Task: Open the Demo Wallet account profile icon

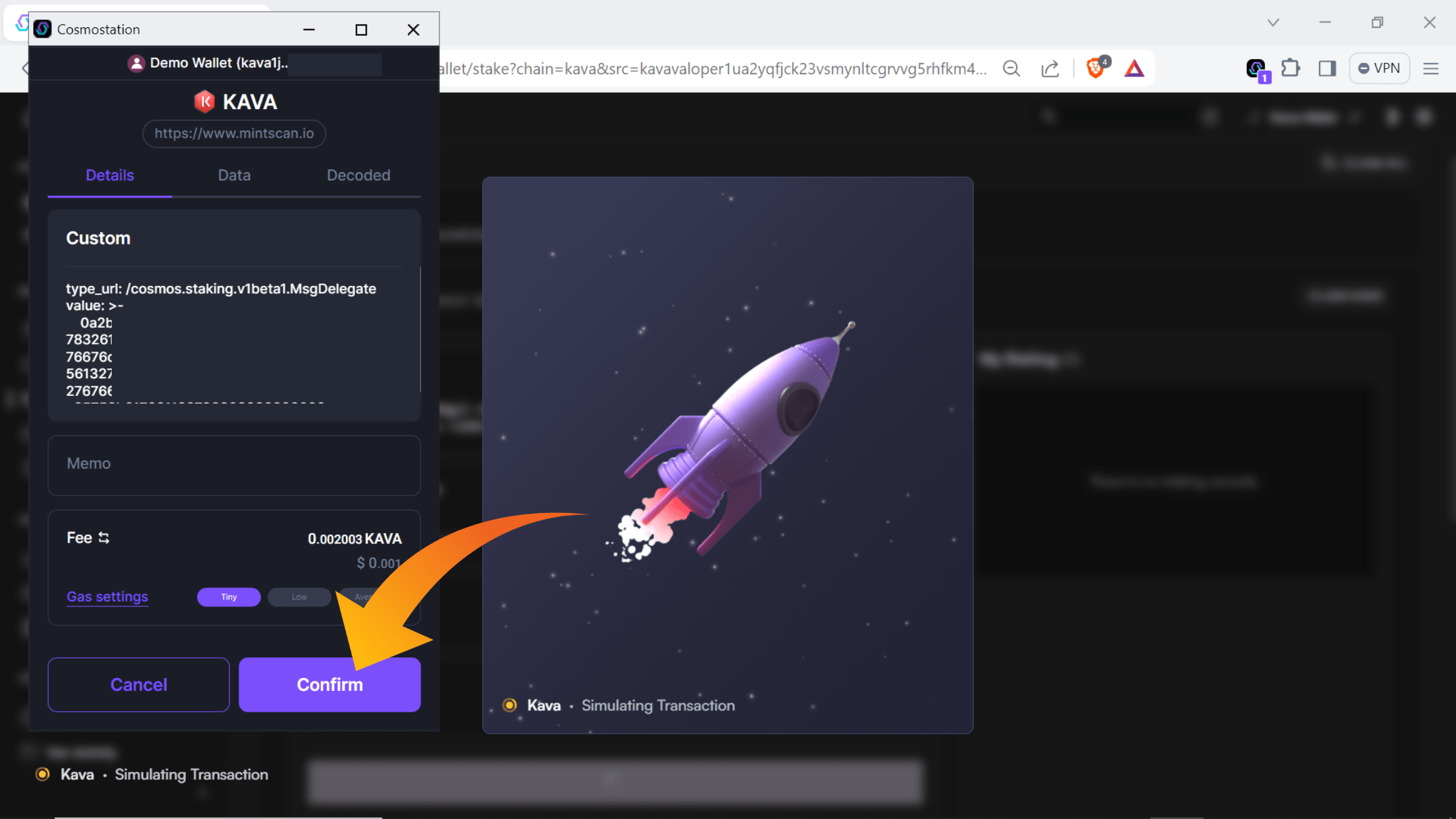Action: pyautogui.click(x=136, y=63)
